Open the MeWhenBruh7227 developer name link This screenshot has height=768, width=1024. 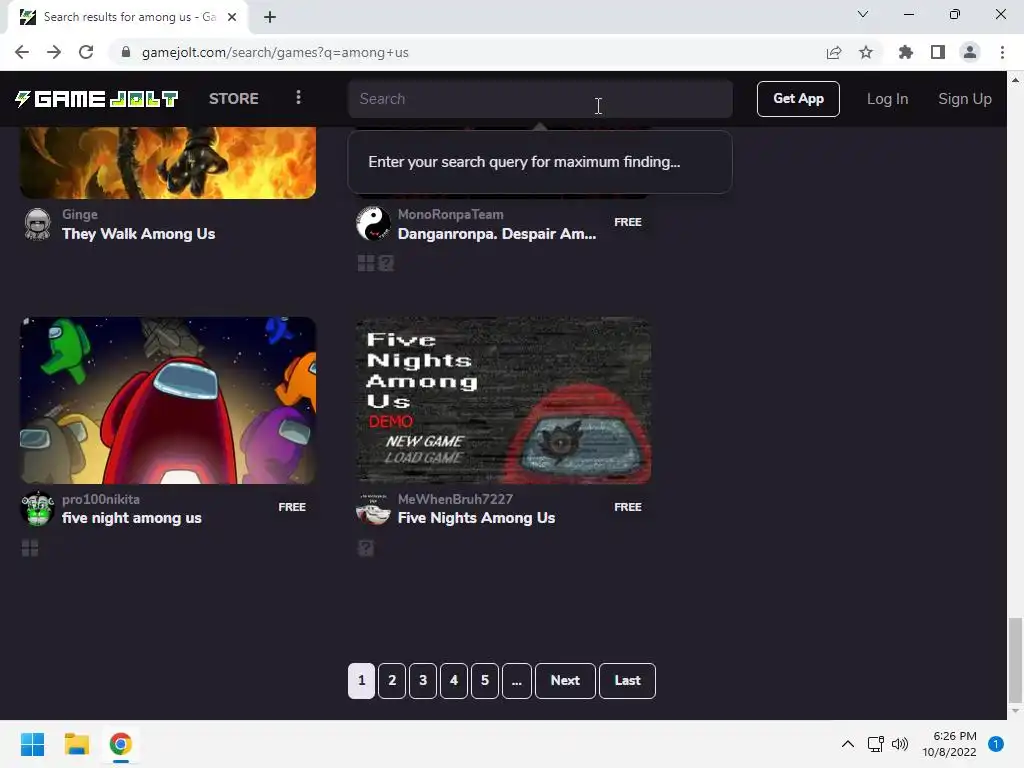tap(455, 499)
